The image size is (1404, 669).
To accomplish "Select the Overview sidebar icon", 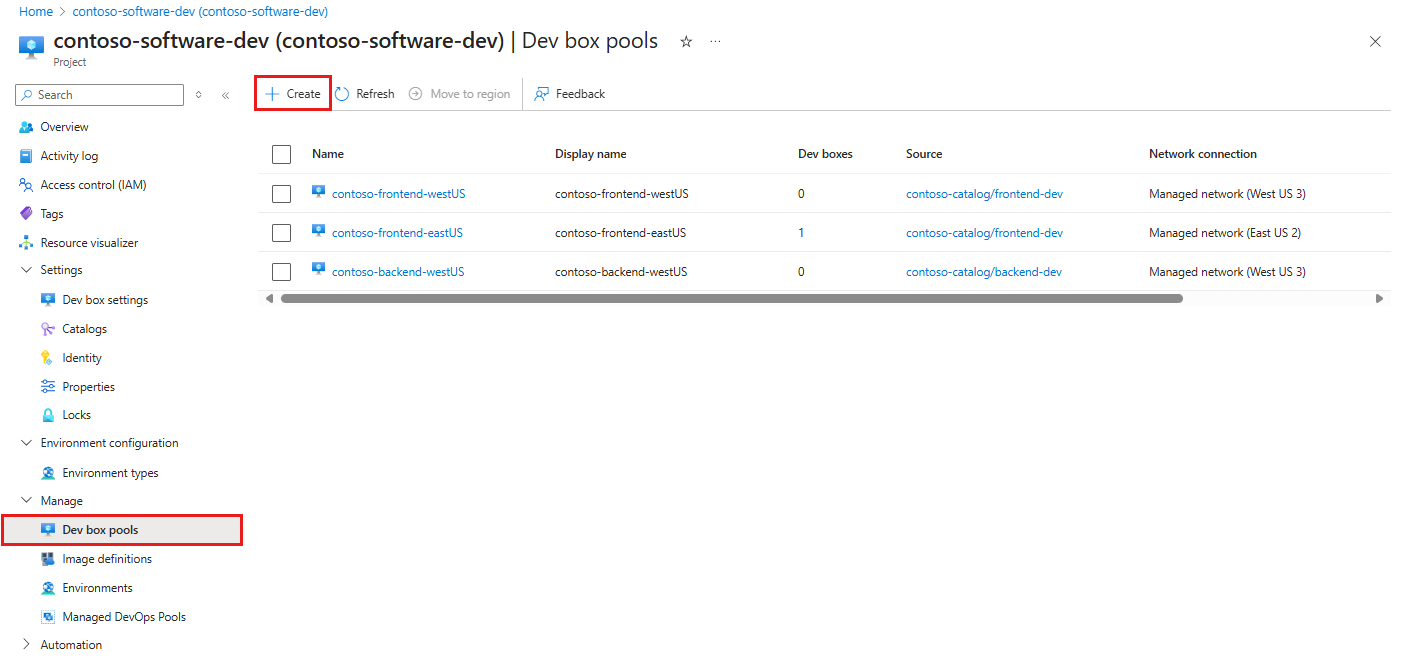I will pos(25,126).
